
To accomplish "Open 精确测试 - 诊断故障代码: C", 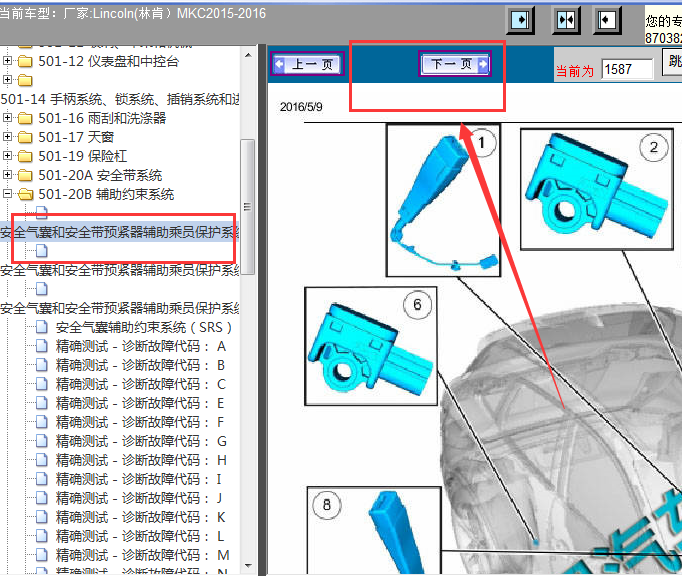I will (x=140, y=385).
